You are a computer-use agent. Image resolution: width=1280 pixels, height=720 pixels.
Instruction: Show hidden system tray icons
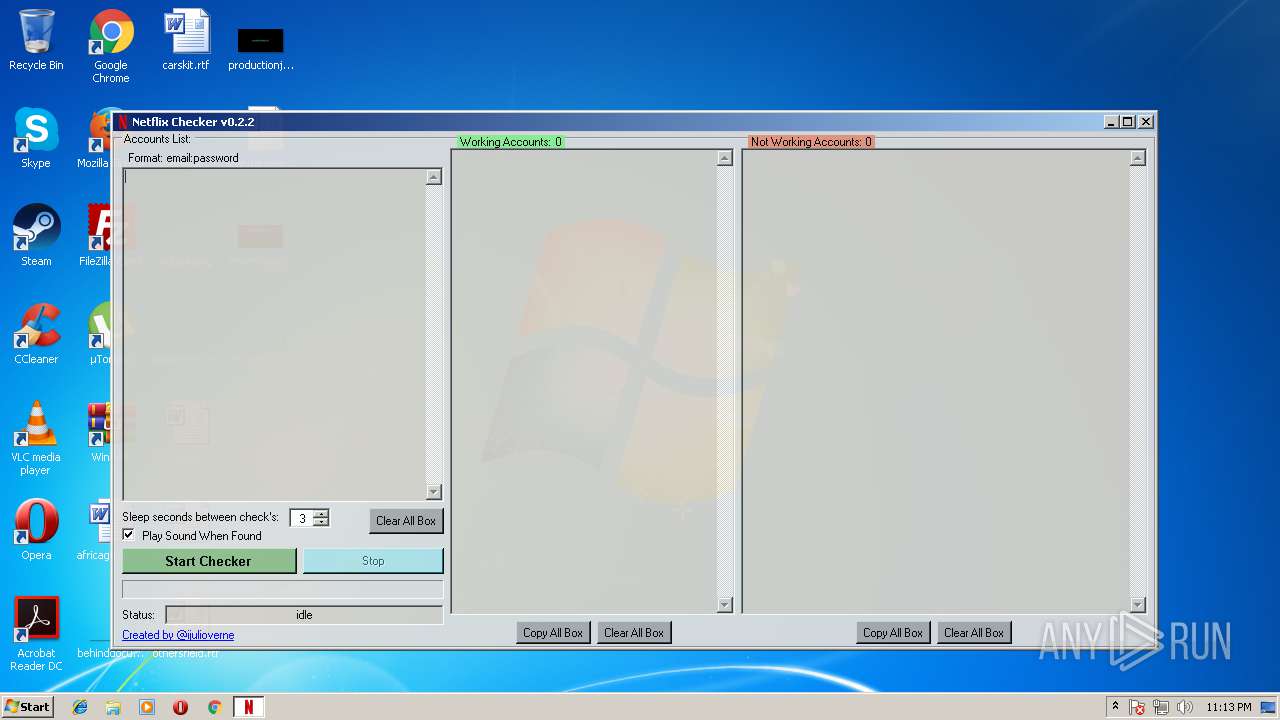[x=1115, y=707]
